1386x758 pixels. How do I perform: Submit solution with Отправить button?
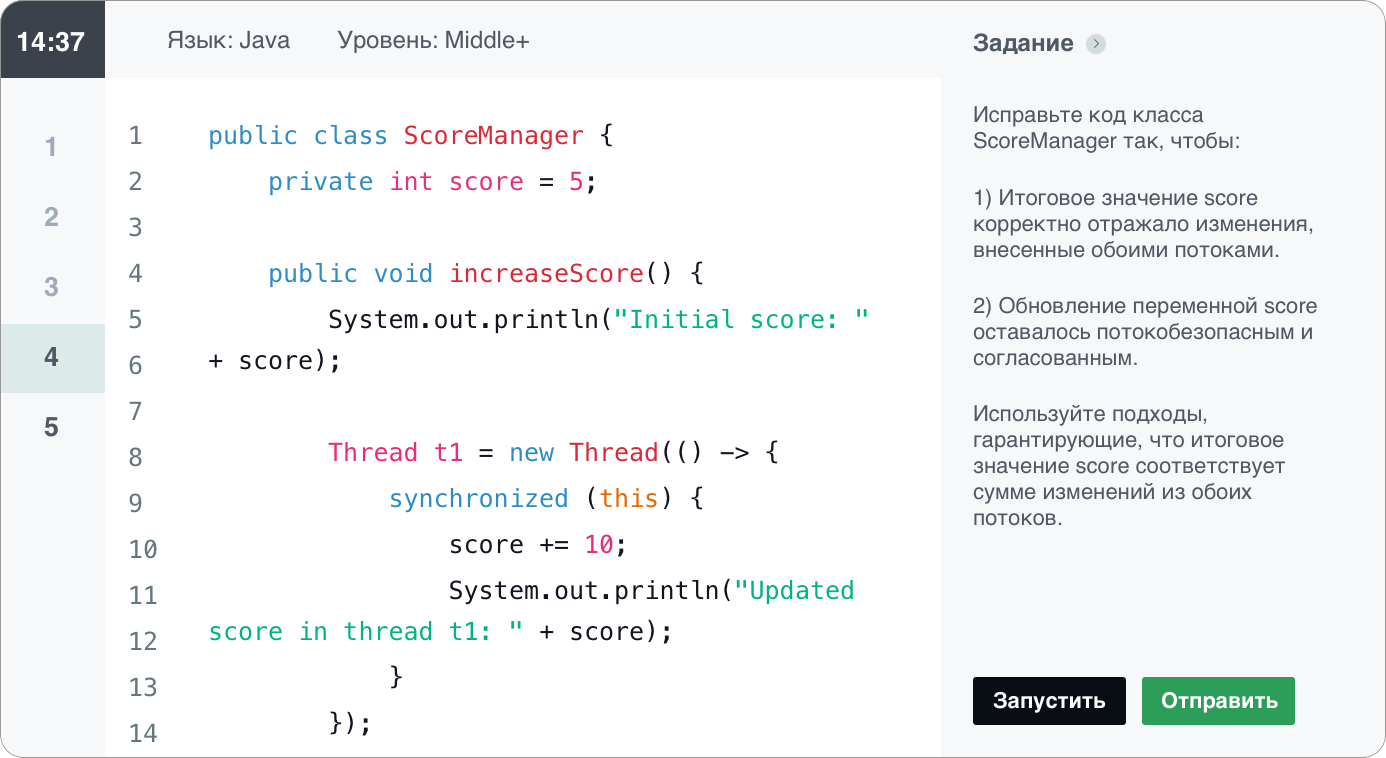1218,701
